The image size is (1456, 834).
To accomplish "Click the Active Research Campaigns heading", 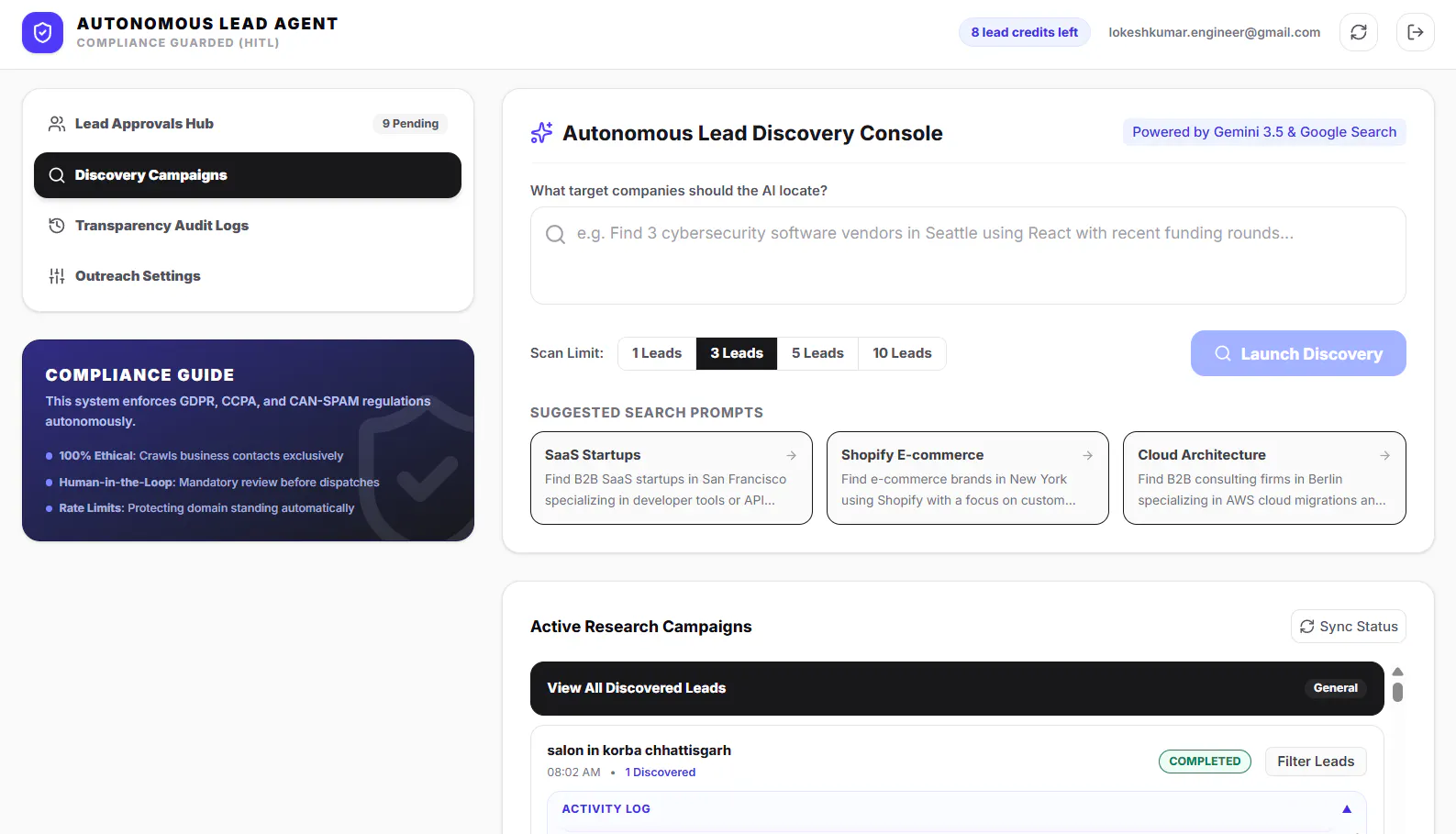I will pos(641,627).
